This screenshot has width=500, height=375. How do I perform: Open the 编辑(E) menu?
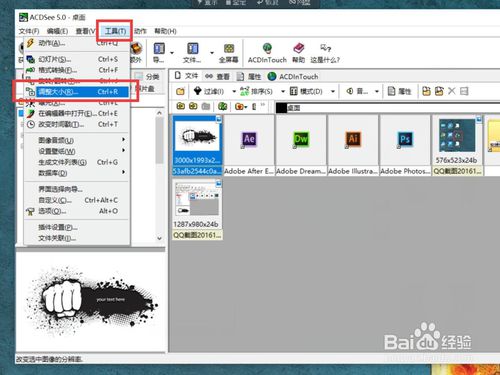pyautogui.click(x=57, y=31)
